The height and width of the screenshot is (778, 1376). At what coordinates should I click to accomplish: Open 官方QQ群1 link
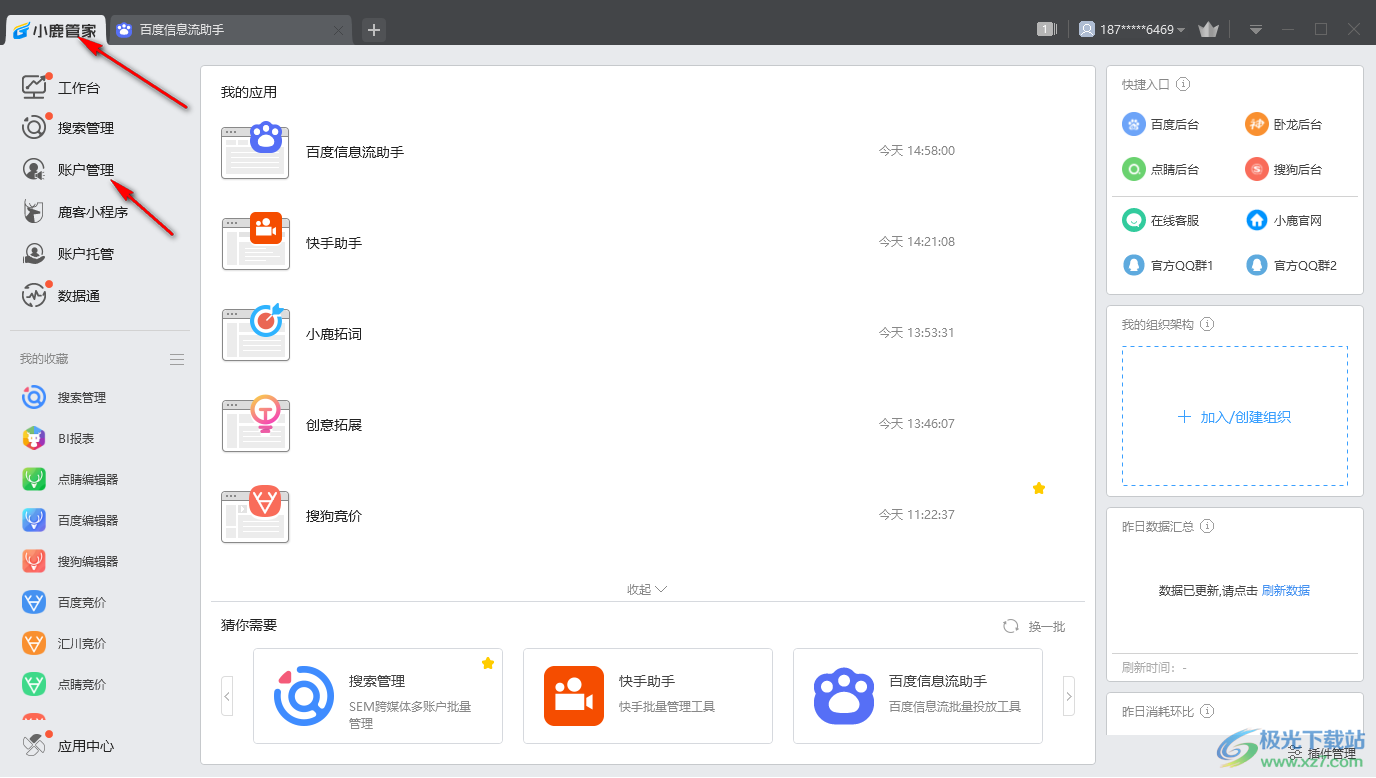(1168, 265)
